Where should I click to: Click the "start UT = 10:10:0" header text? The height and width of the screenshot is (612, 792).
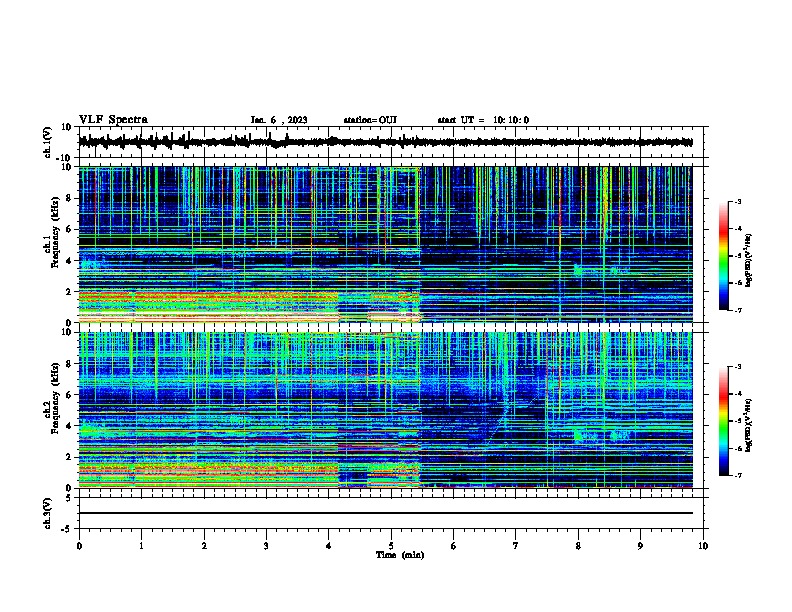(x=483, y=120)
